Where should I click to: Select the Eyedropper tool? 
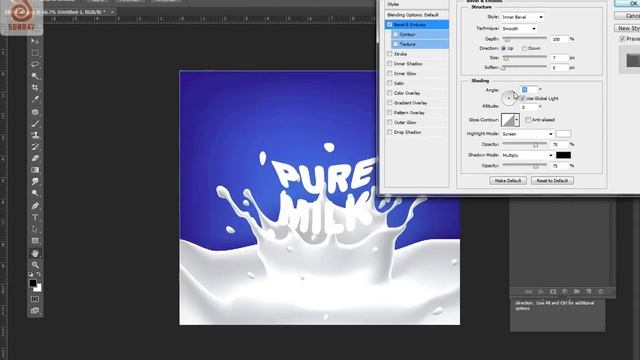[35, 99]
